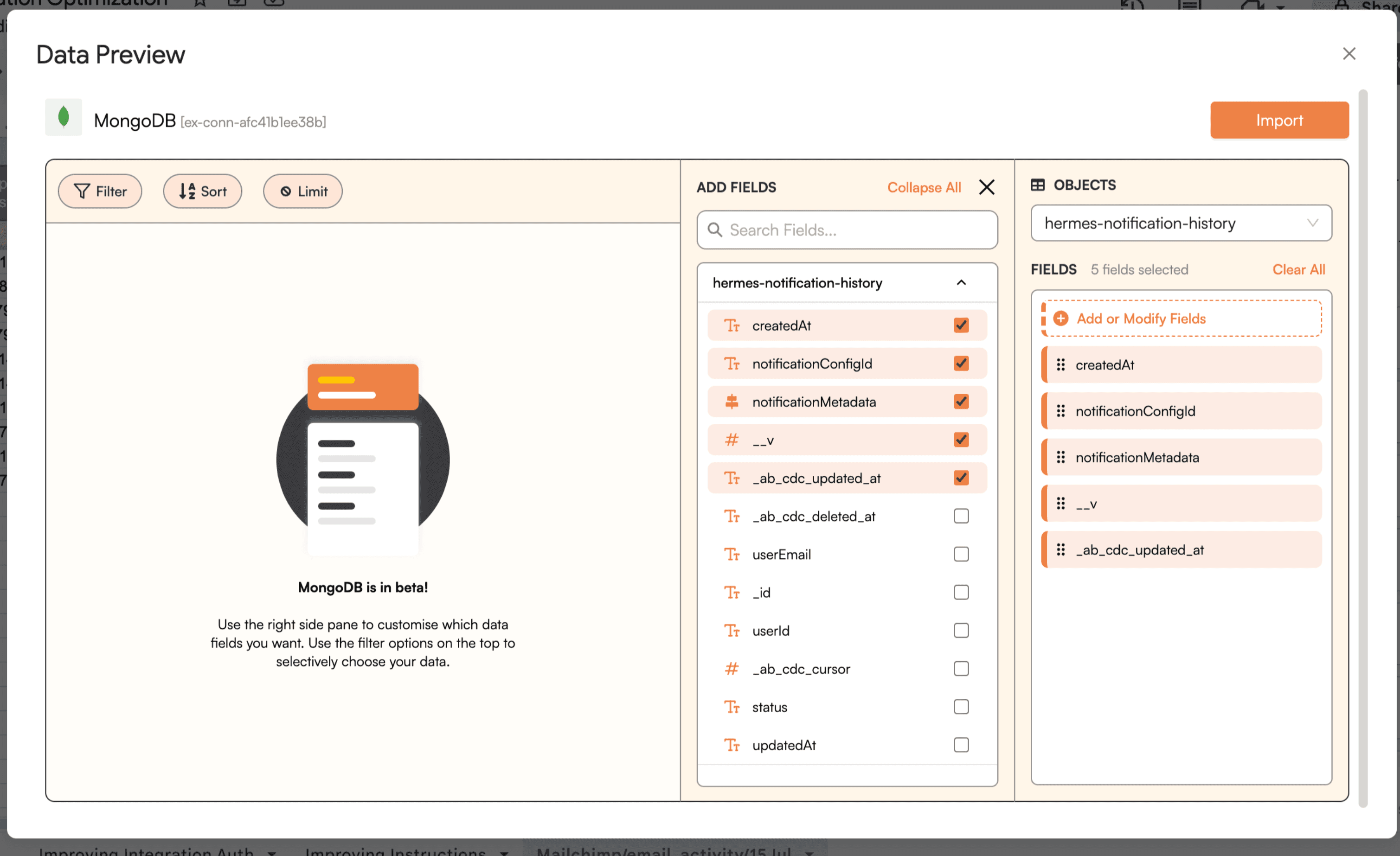Viewport: 1400px width, 856px height.
Task: Open the Sort options
Action: 202,192
